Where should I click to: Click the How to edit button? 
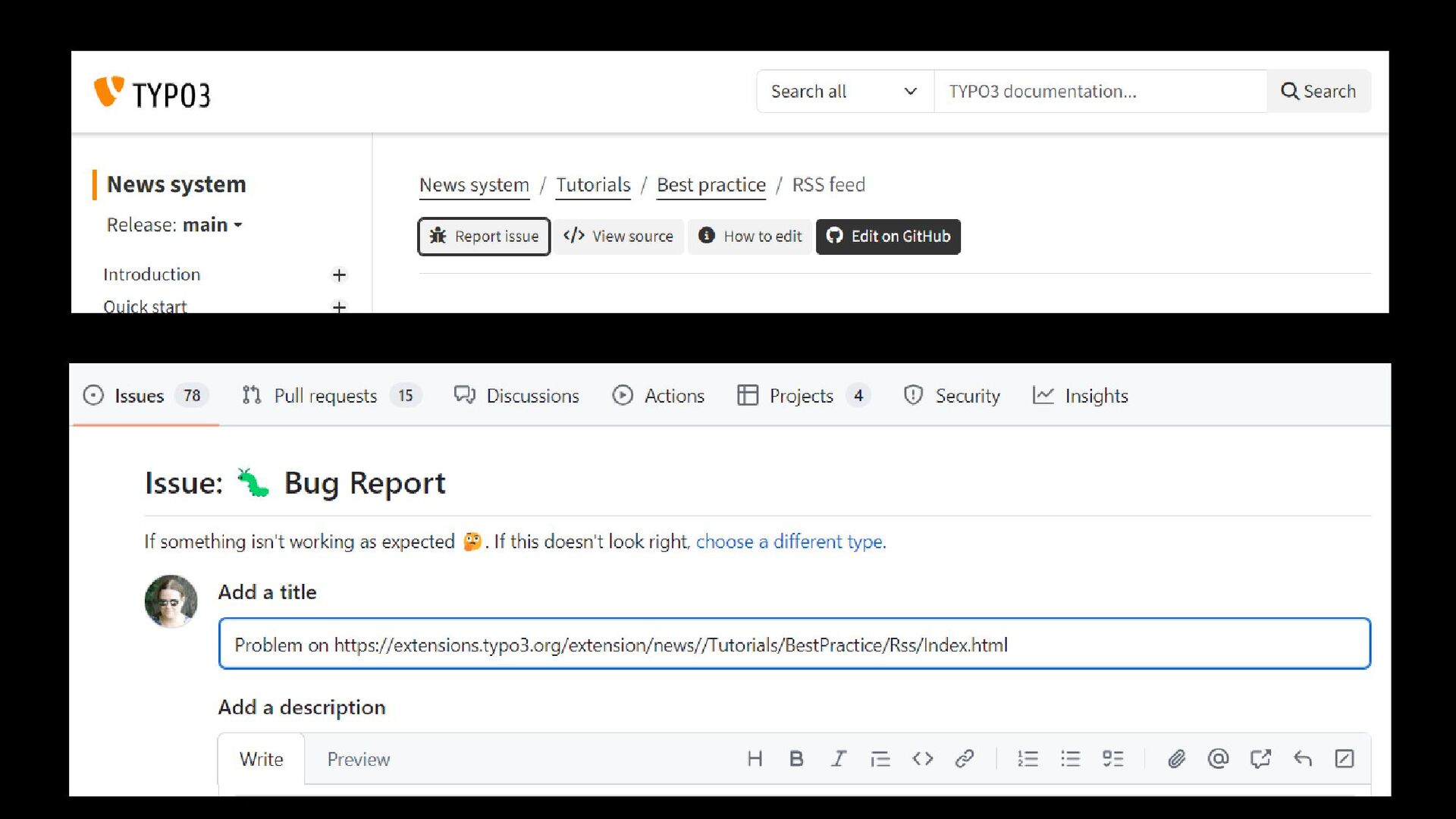[x=749, y=237]
